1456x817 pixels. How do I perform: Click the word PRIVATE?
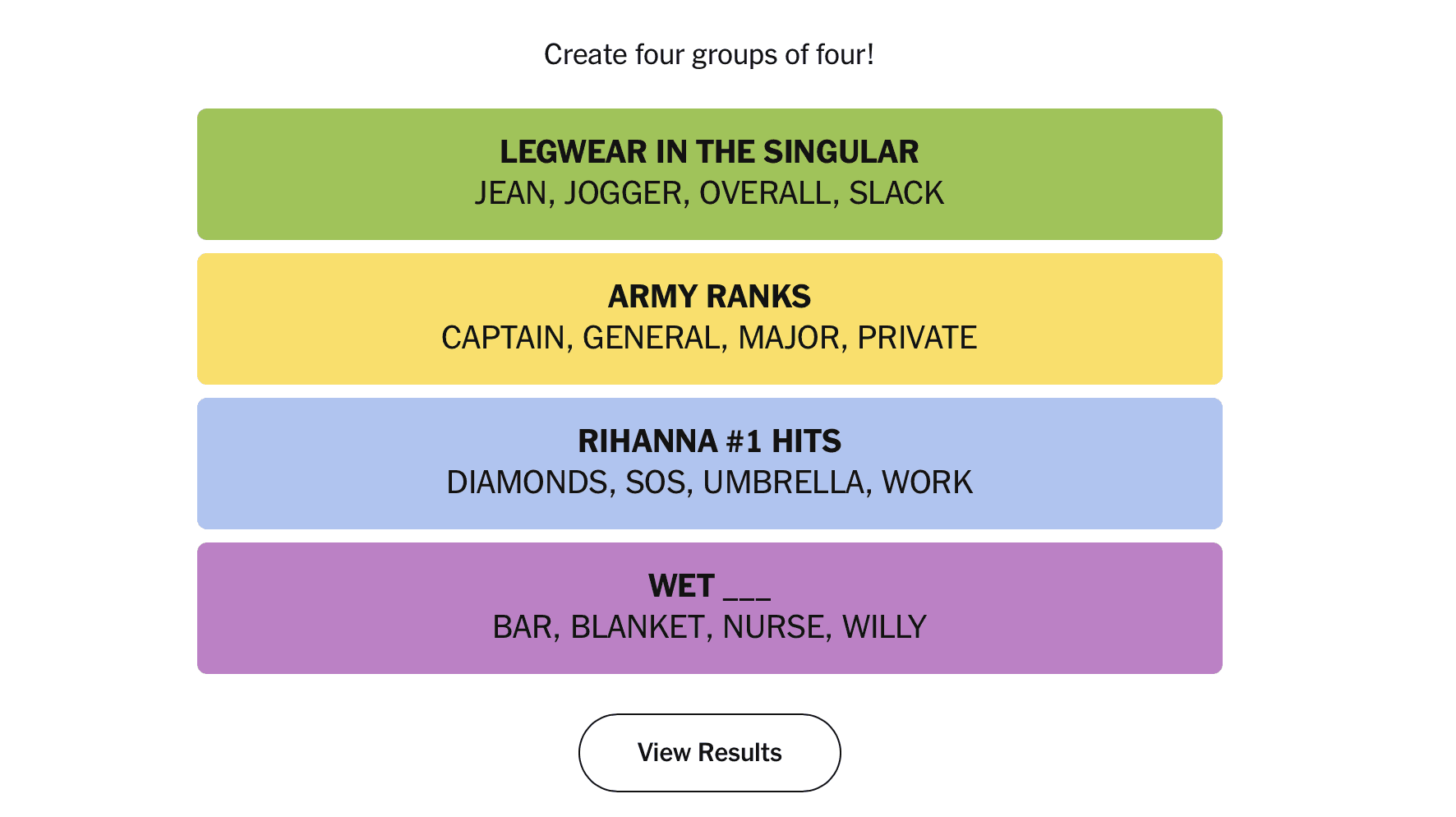917,338
